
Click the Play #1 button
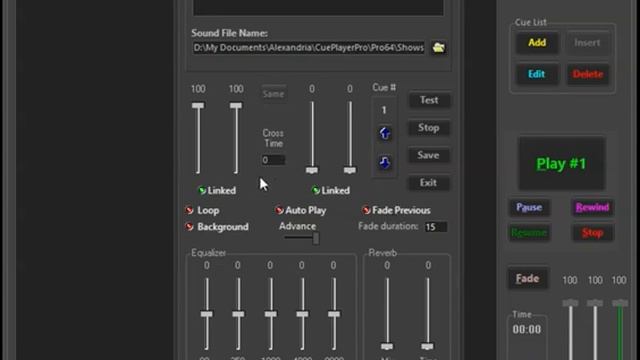(x=561, y=164)
